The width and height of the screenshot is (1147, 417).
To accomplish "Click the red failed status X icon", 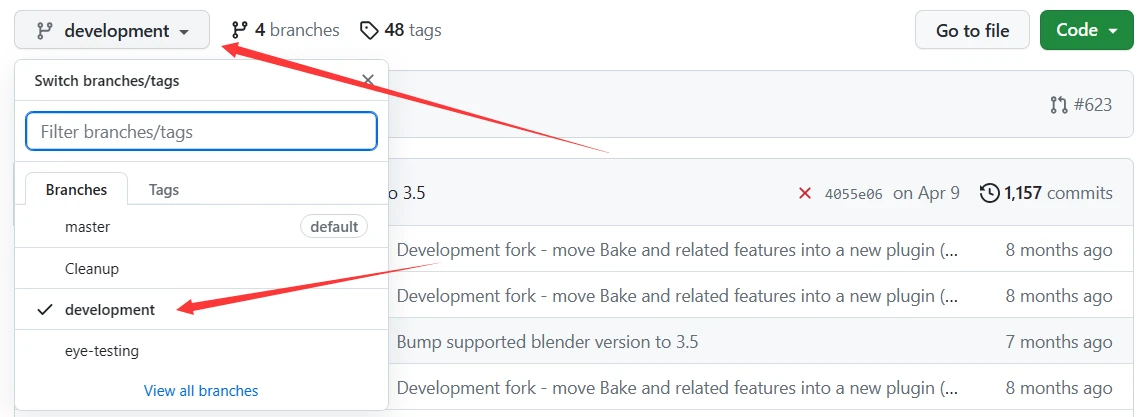I will tap(805, 193).
